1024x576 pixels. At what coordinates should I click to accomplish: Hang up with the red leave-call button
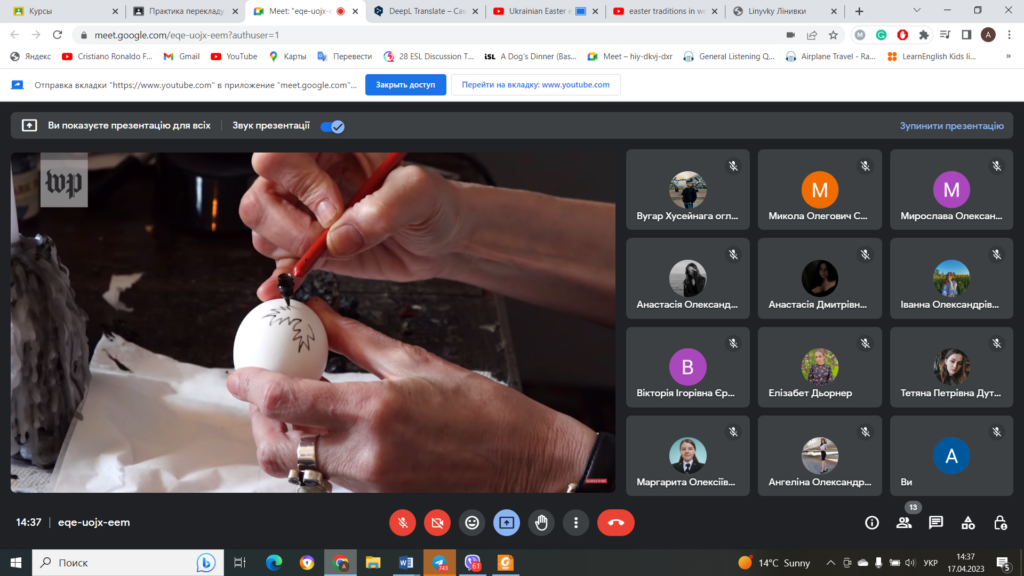coord(615,522)
